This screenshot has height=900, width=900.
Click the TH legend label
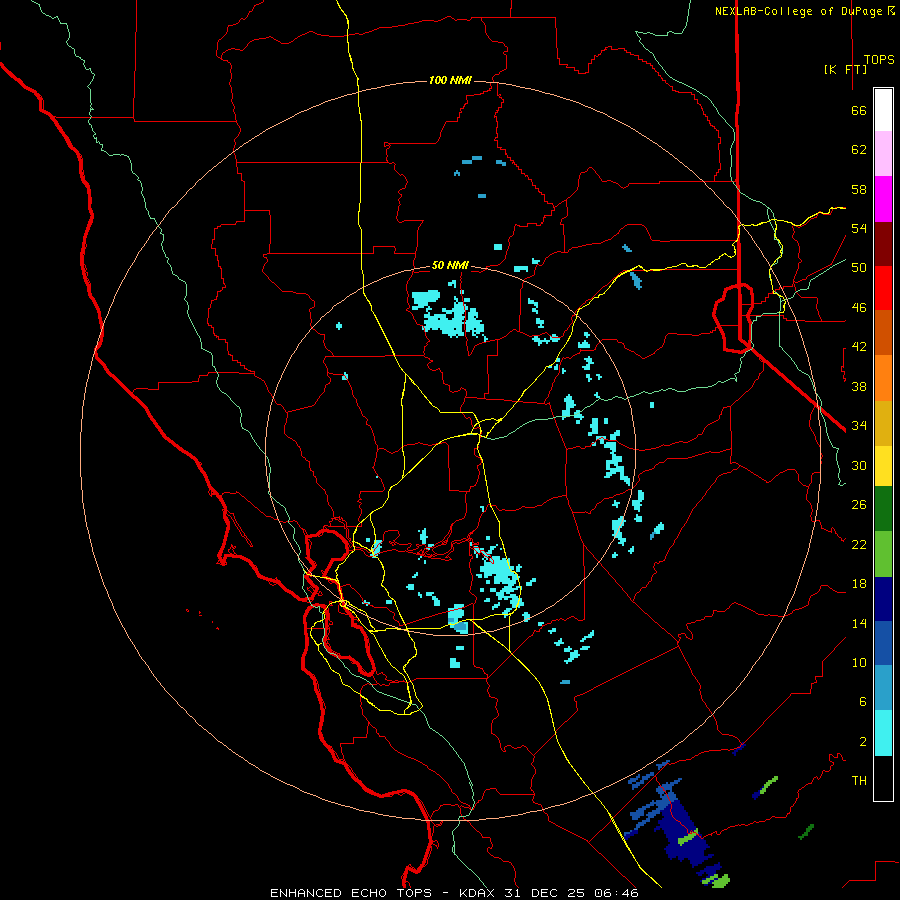click(859, 781)
